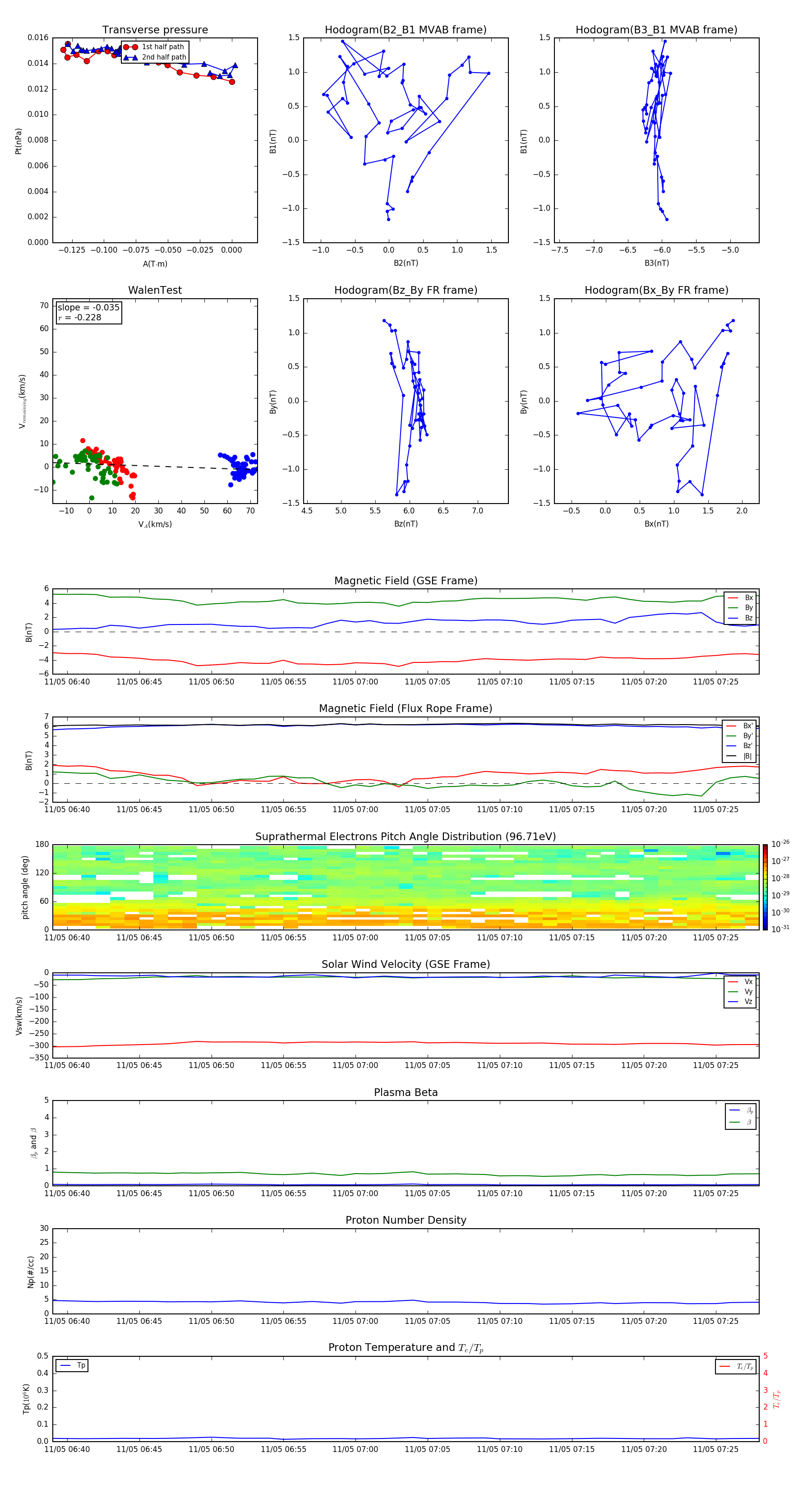Click the 'pitch angle (deg)' axis label
812x1489 pixels.
(x=25, y=887)
